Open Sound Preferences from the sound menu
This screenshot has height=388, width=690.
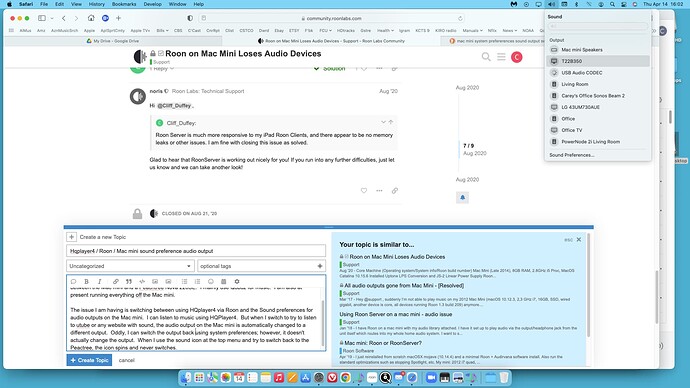572,155
